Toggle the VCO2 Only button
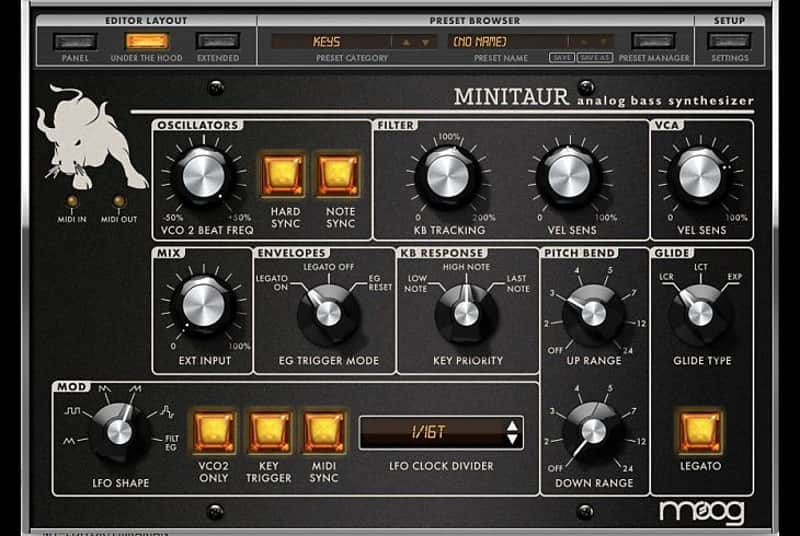 tap(214, 431)
